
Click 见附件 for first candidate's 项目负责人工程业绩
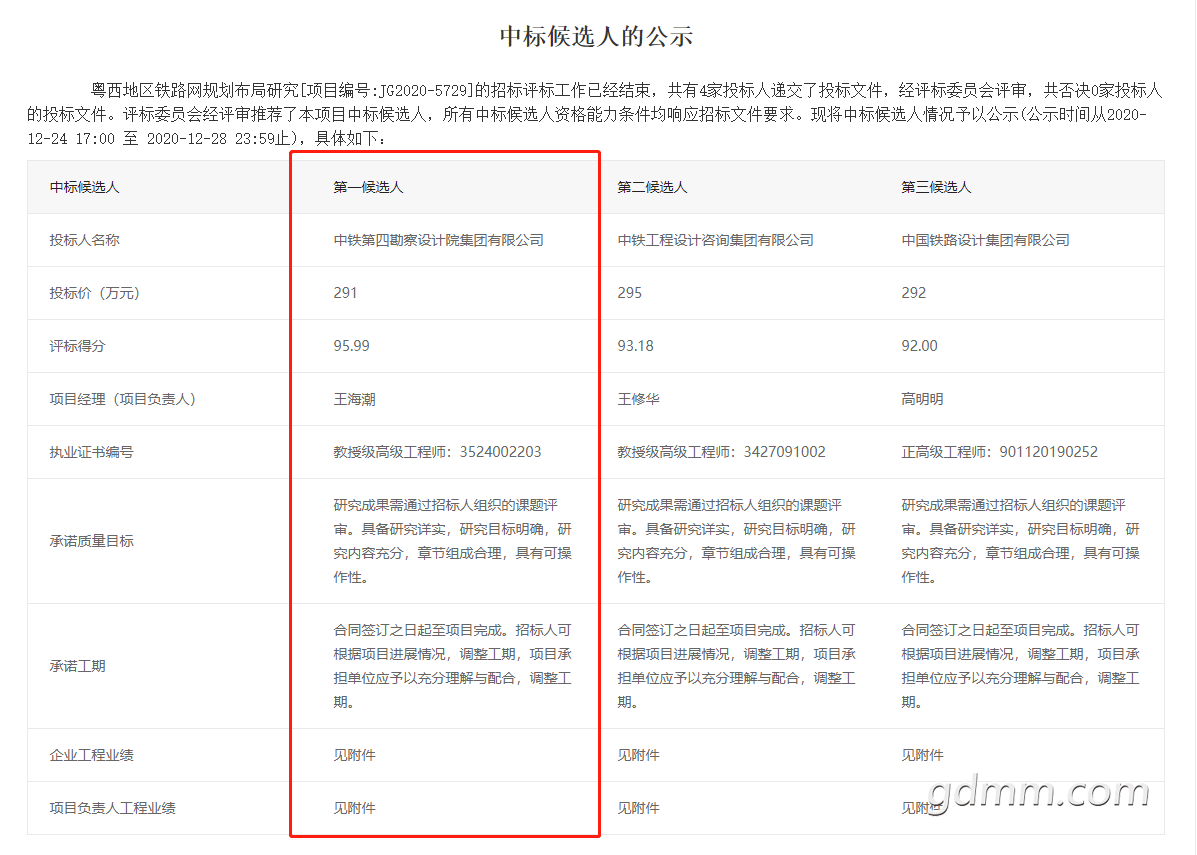pos(355,808)
